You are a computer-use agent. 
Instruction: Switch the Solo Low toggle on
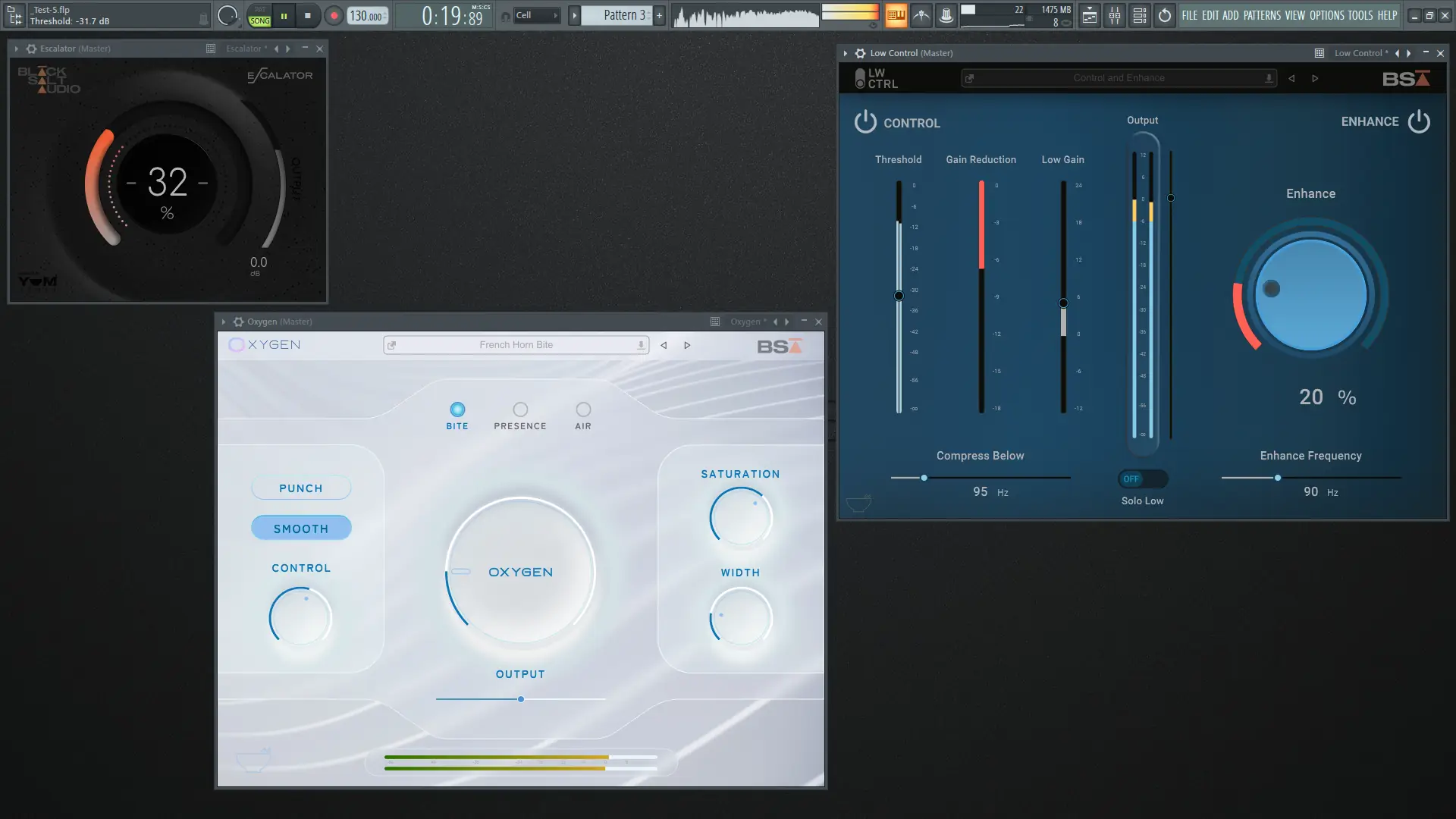click(x=1142, y=479)
